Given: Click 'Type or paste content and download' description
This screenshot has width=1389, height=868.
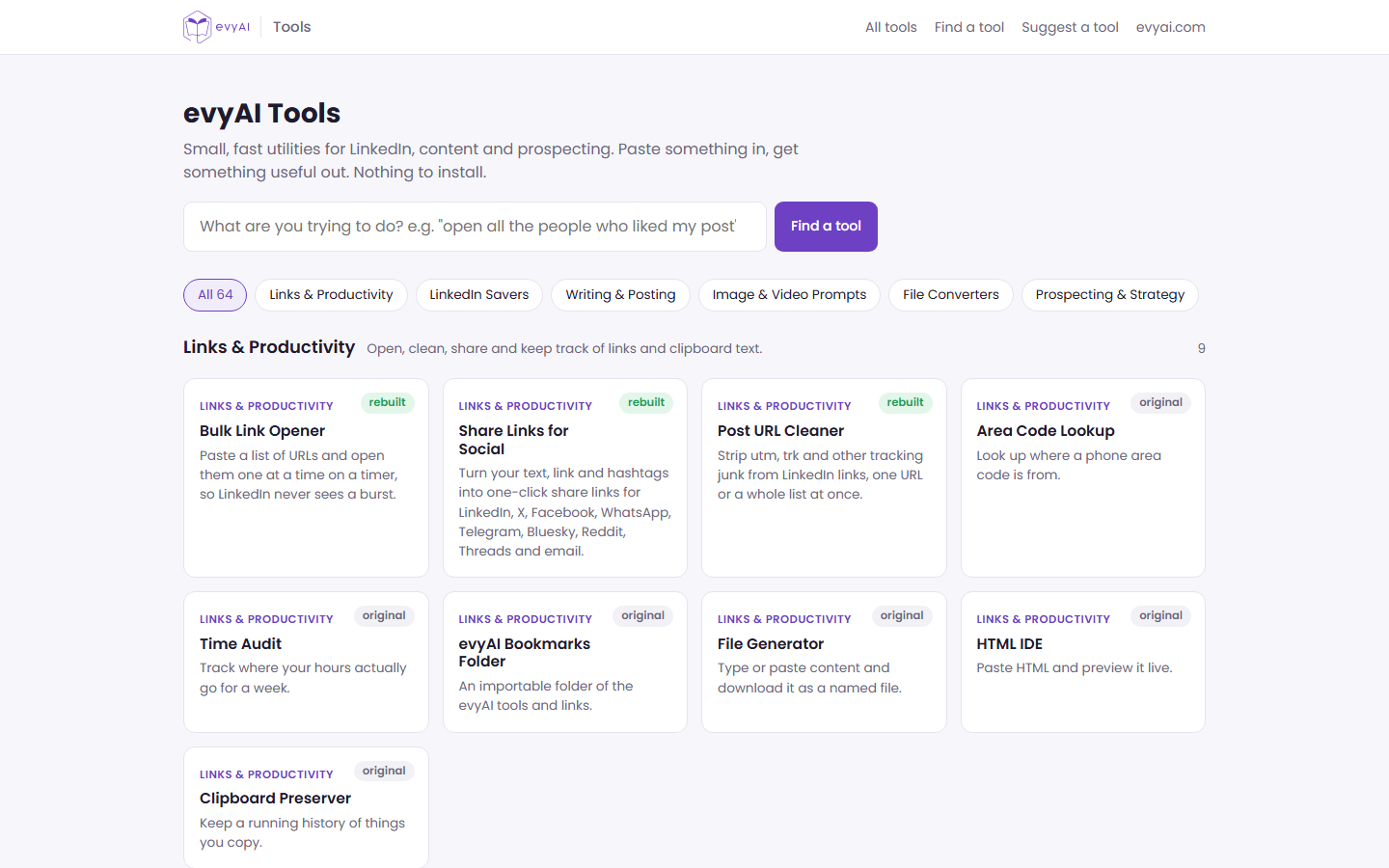Looking at the screenshot, I should 809,678.
